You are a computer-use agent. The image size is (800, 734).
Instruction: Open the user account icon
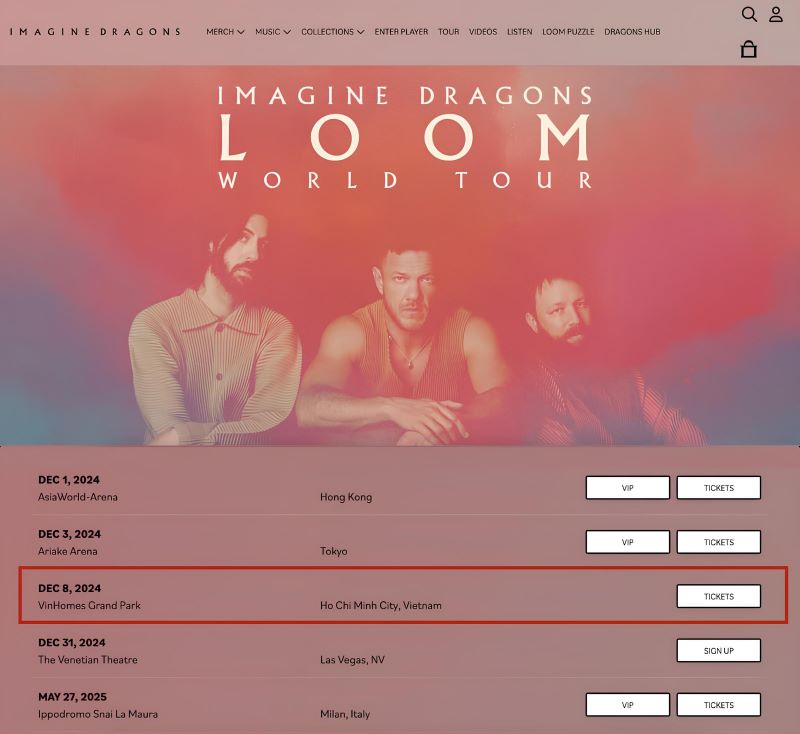pyautogui.click(x=776, y=14)
